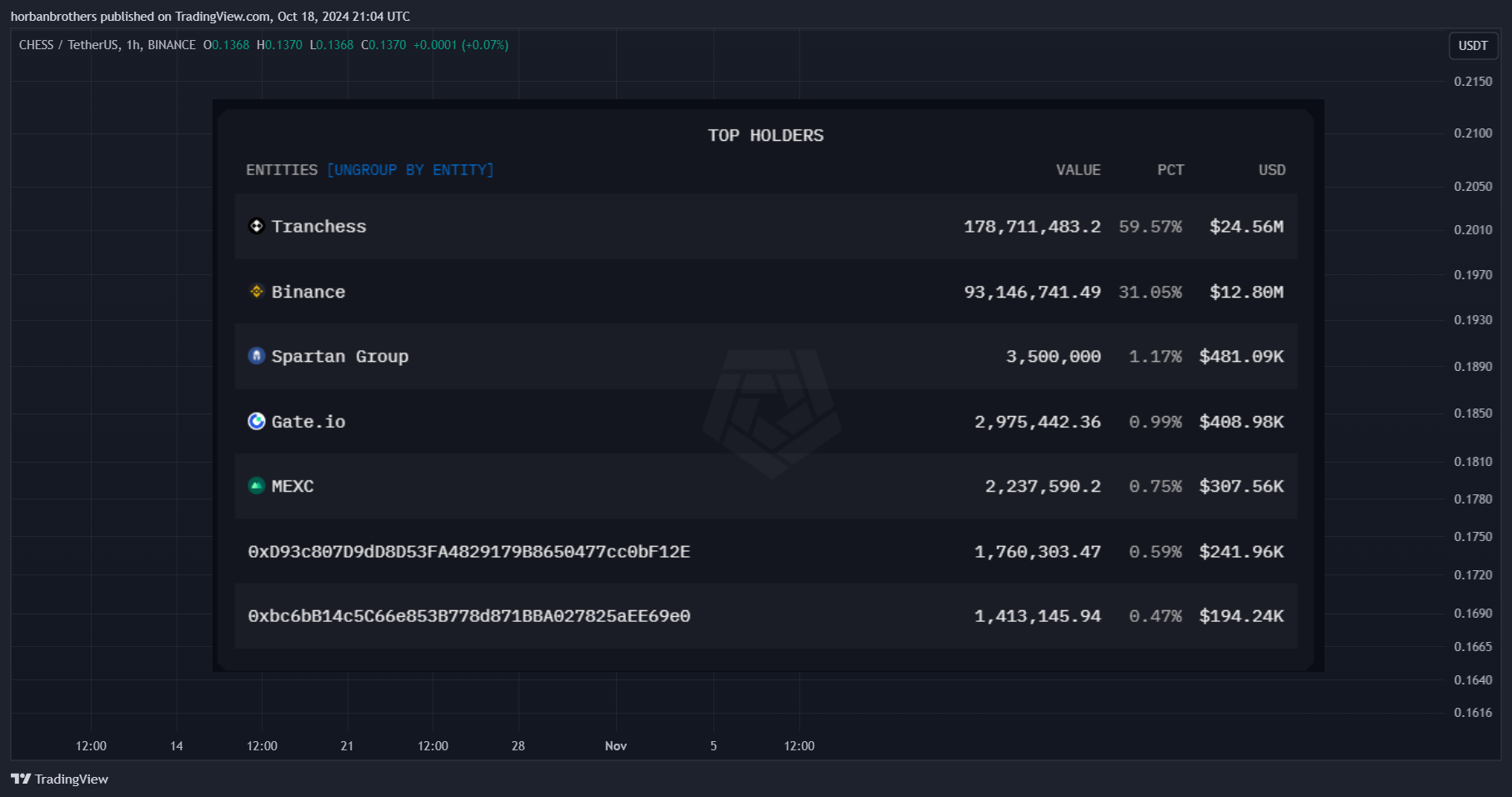
Task: Sort holders by VALUE column header
Action: [x=1078, y=170]
